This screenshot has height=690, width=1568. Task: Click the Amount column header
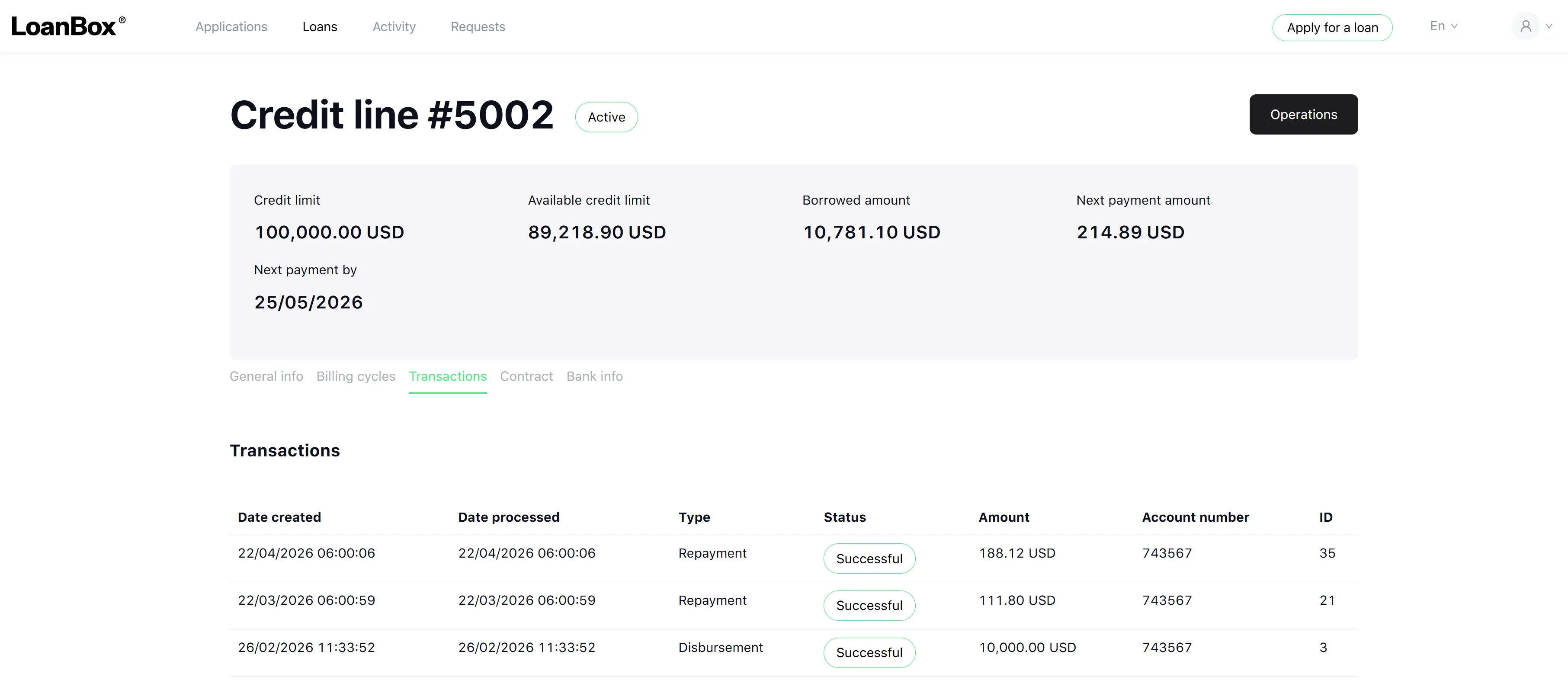[1004, 517]
